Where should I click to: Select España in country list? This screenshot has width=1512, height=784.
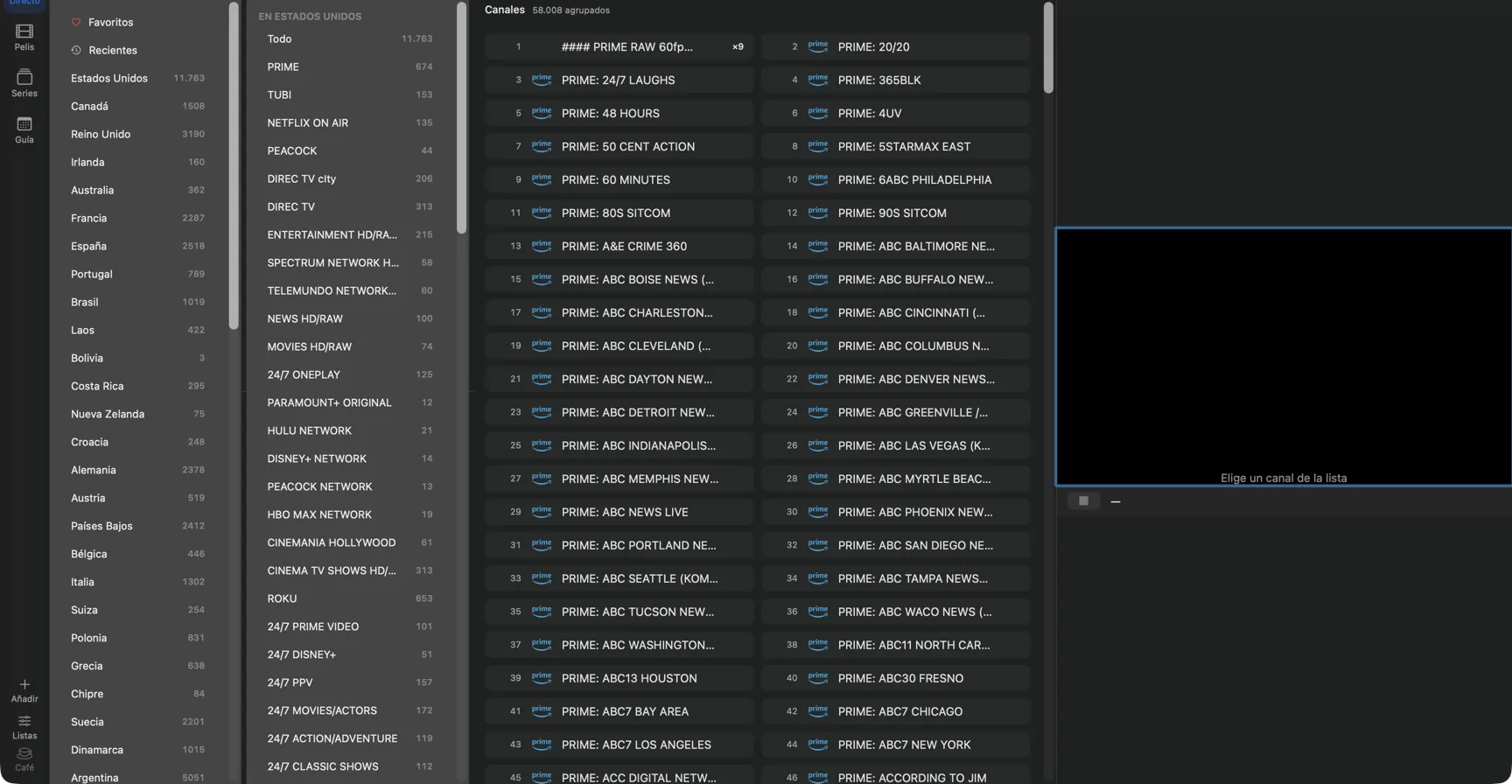click(138, 246)
